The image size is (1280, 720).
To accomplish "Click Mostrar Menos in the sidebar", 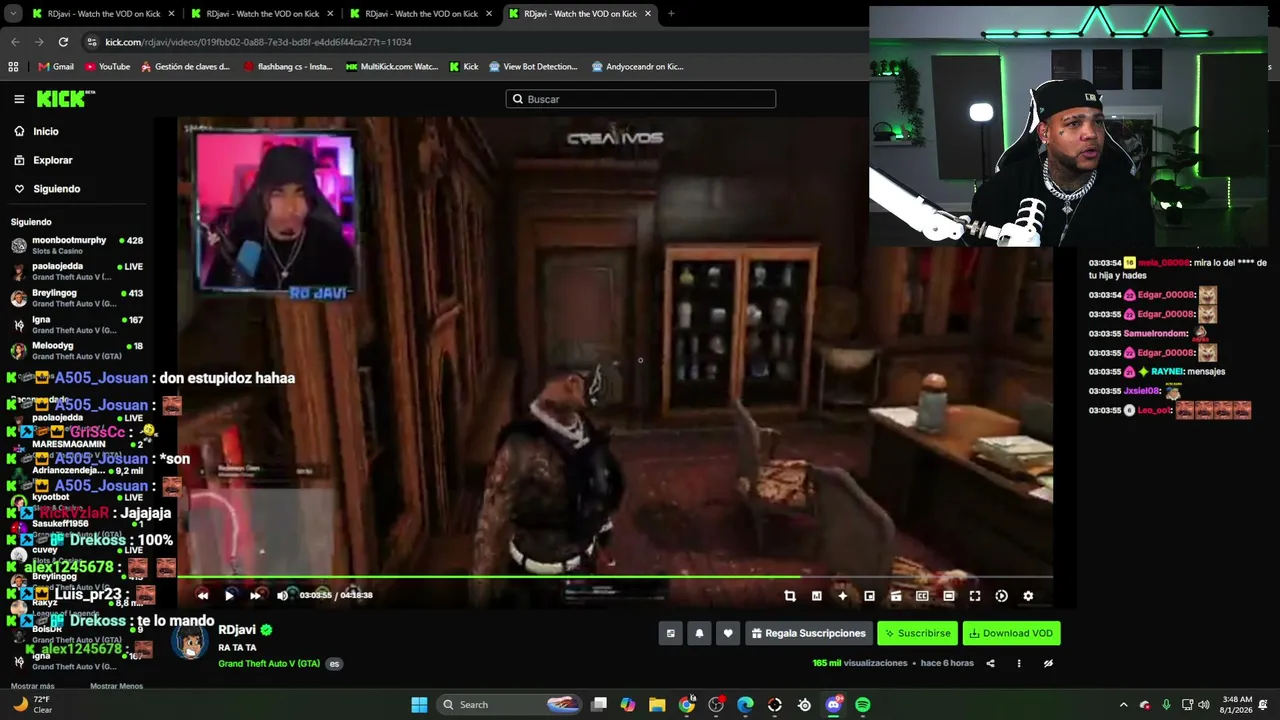I will 117,686.
